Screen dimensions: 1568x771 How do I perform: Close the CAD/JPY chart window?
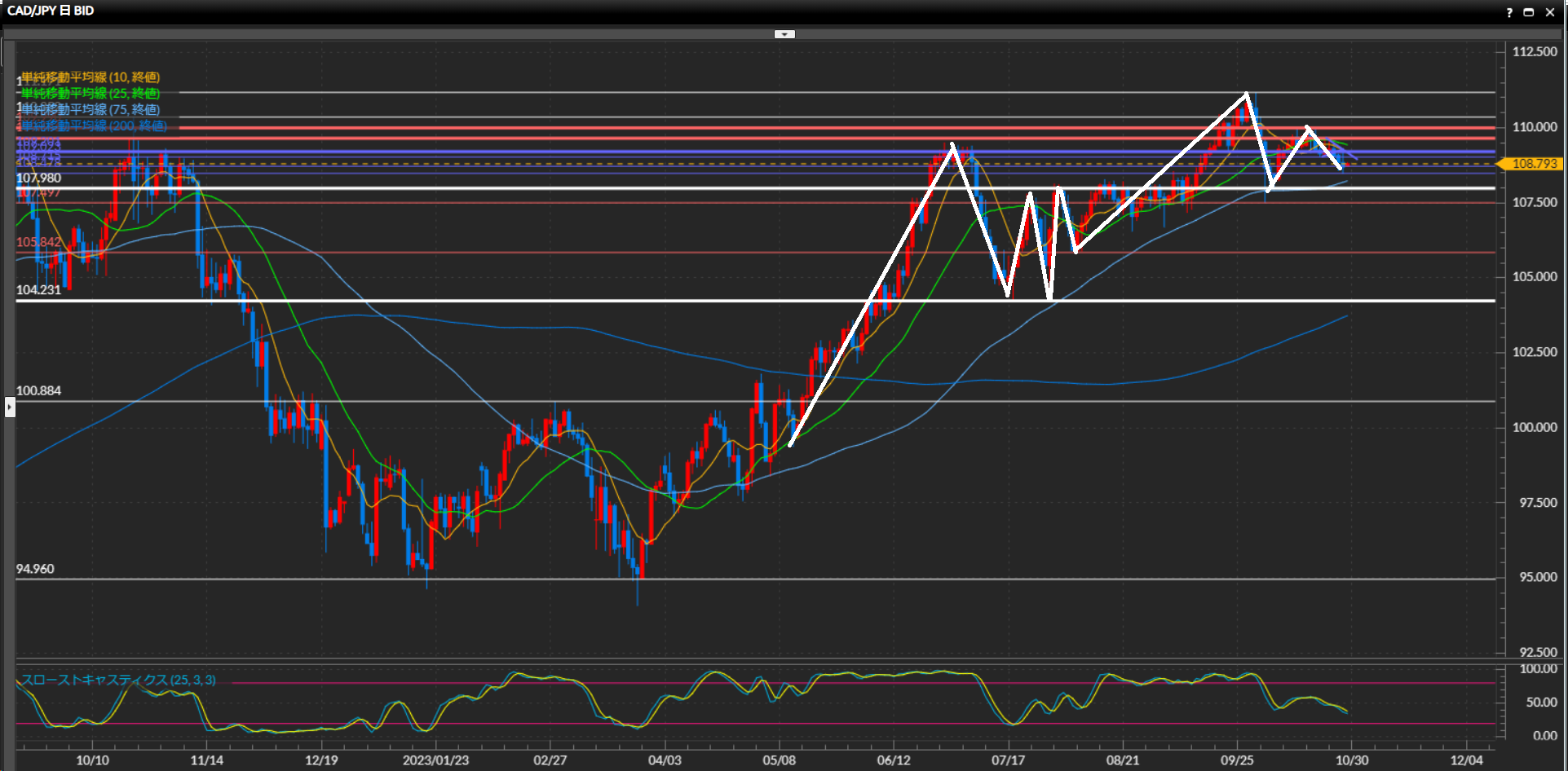coord(1550,12)
